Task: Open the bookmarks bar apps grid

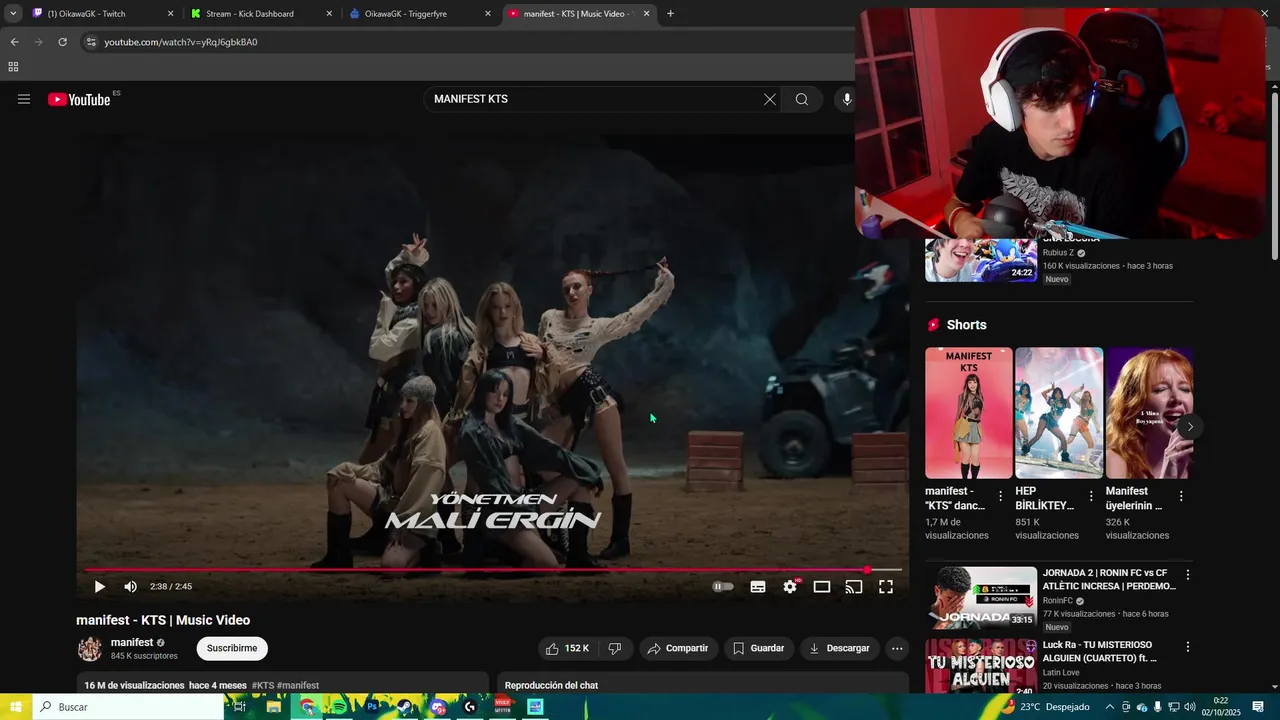Action: tap(13, 67)
